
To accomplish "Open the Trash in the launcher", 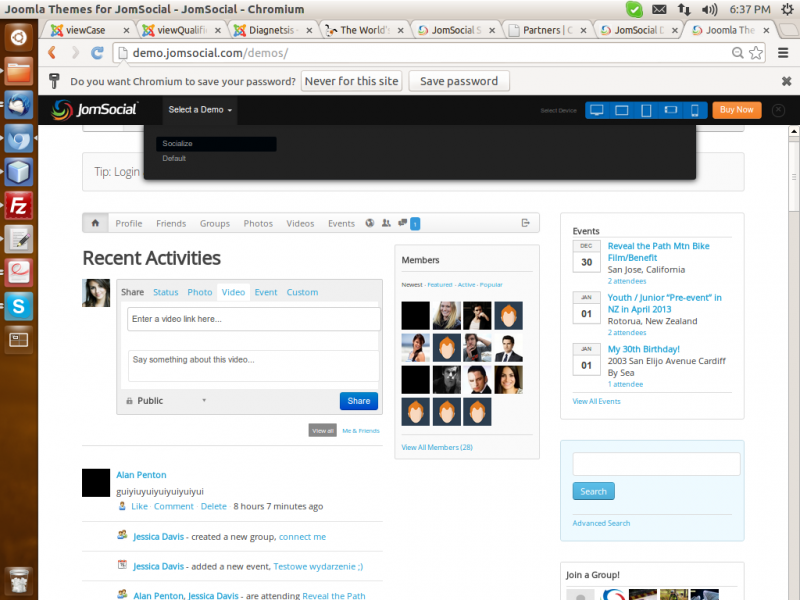I will 19,581.
